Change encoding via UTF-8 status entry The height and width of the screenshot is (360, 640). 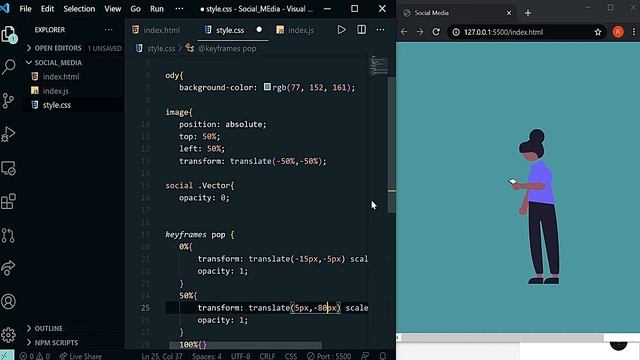point(241,356)
